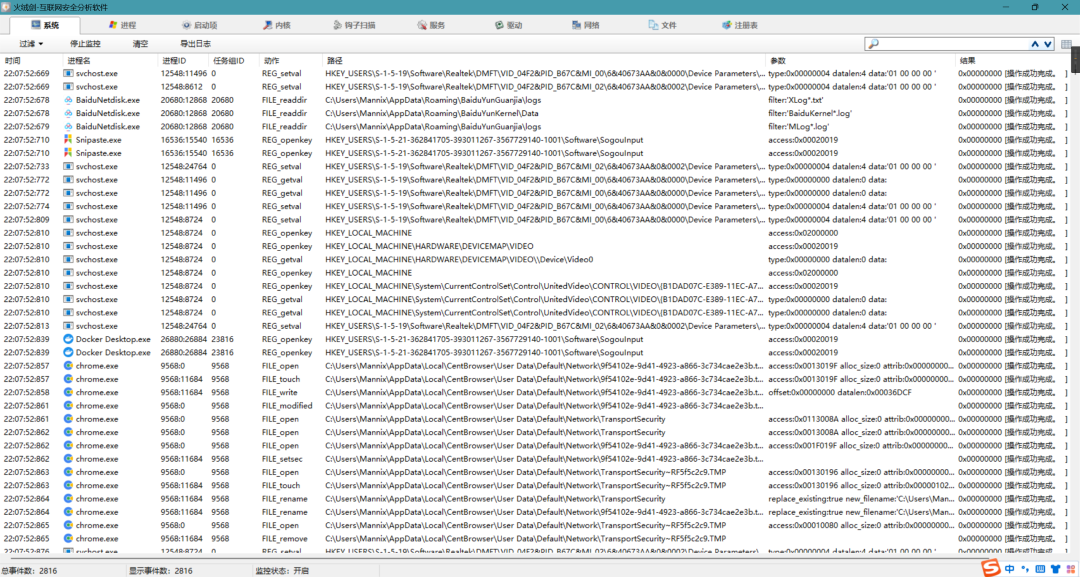This screenshot has width=1080, height=577.
Task: Click the 监控状态:开启 status entry
Action: pyautogui.click(x=282, y=571)
